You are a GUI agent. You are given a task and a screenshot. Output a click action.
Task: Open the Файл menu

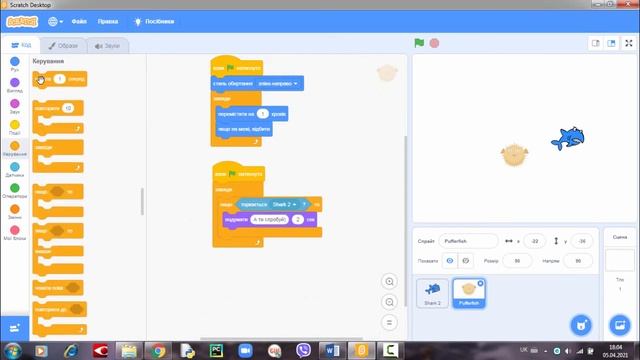(x=79, y=21)
